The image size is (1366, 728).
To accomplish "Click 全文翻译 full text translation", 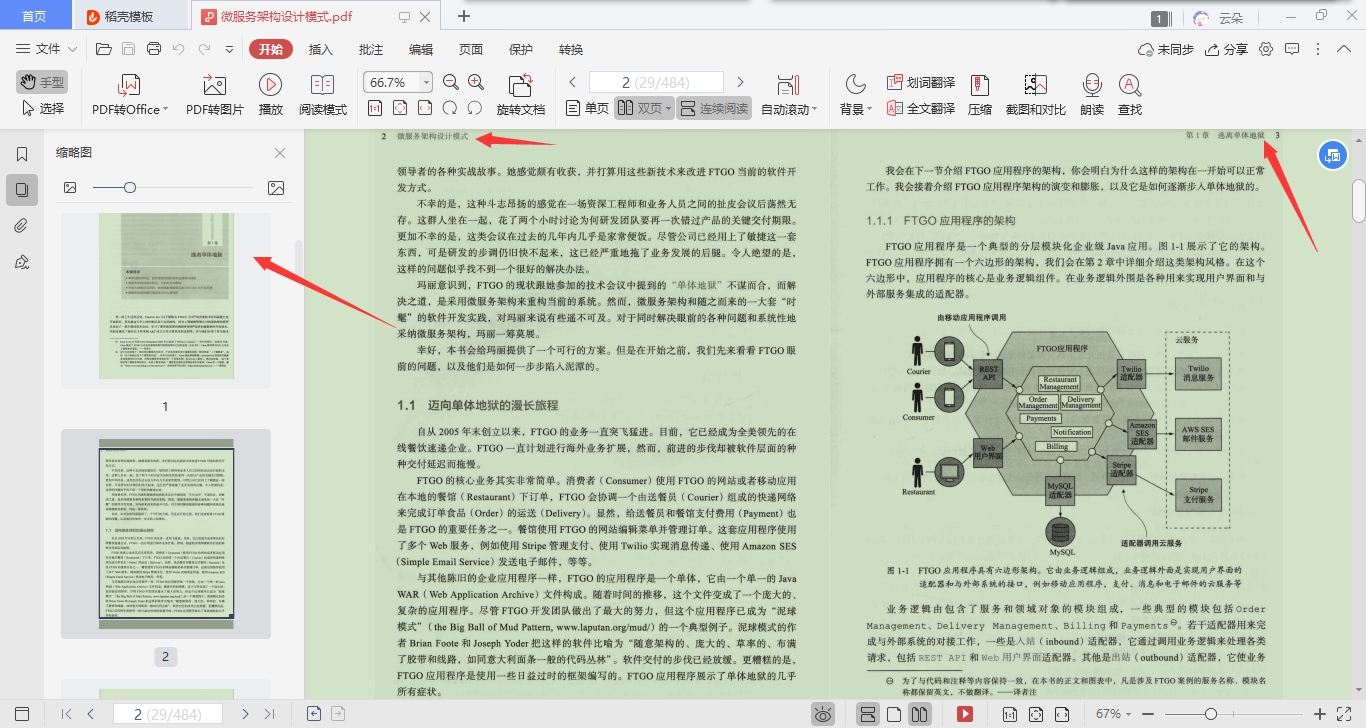I will (921, 108).
